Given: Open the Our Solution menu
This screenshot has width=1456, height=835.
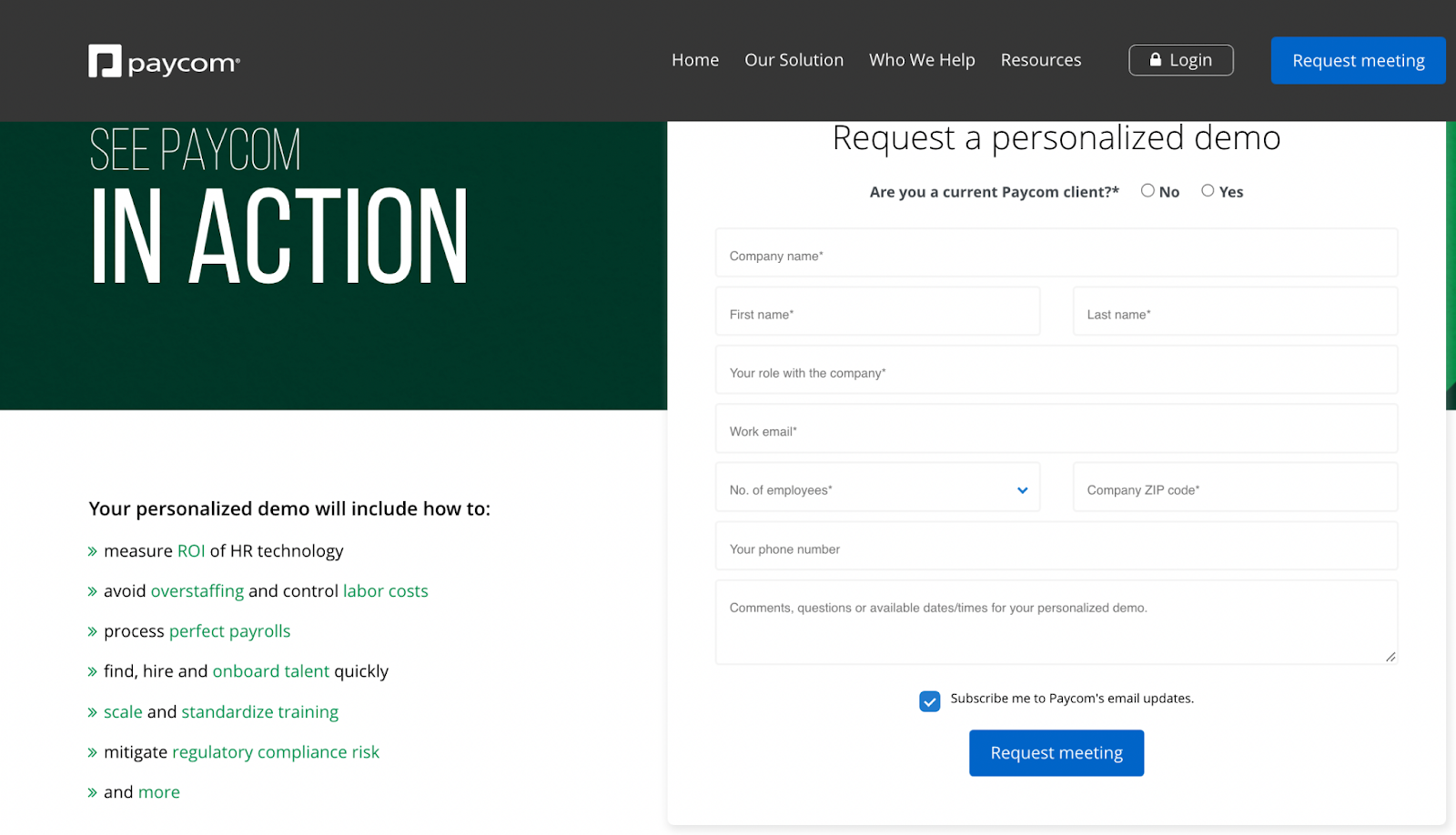Looking at the screenshot, I should click(x=794, y=60).
